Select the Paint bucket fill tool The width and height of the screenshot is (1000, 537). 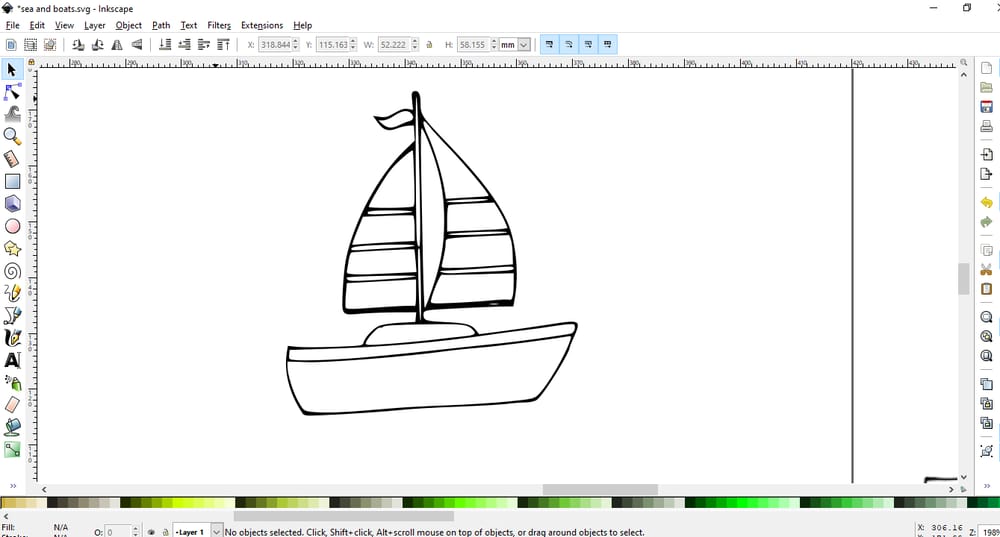(11, 427)
